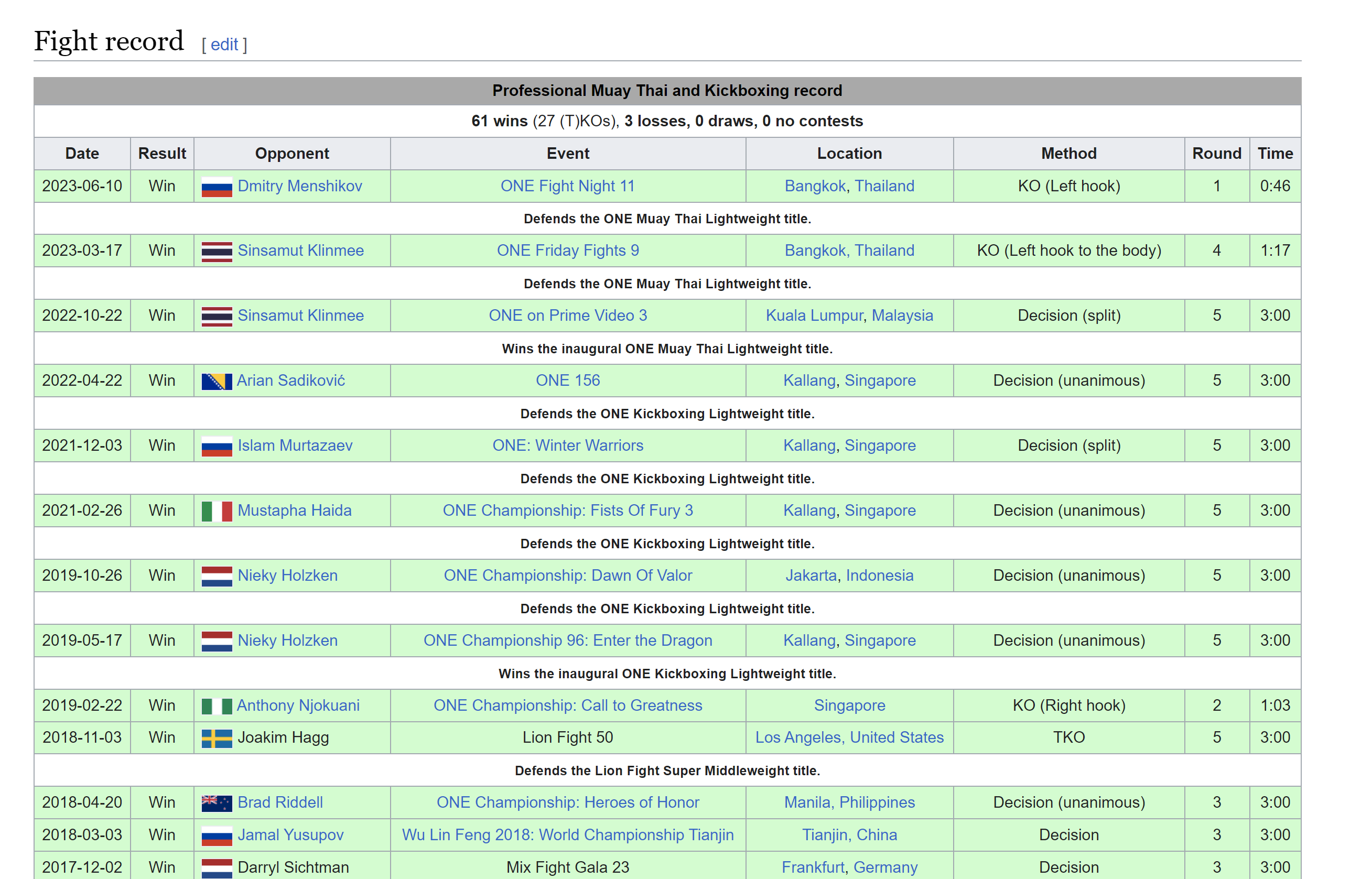Click 'Wins the inaugural ONE Muay Thai Lightweight title.' note

click(667, 349)
